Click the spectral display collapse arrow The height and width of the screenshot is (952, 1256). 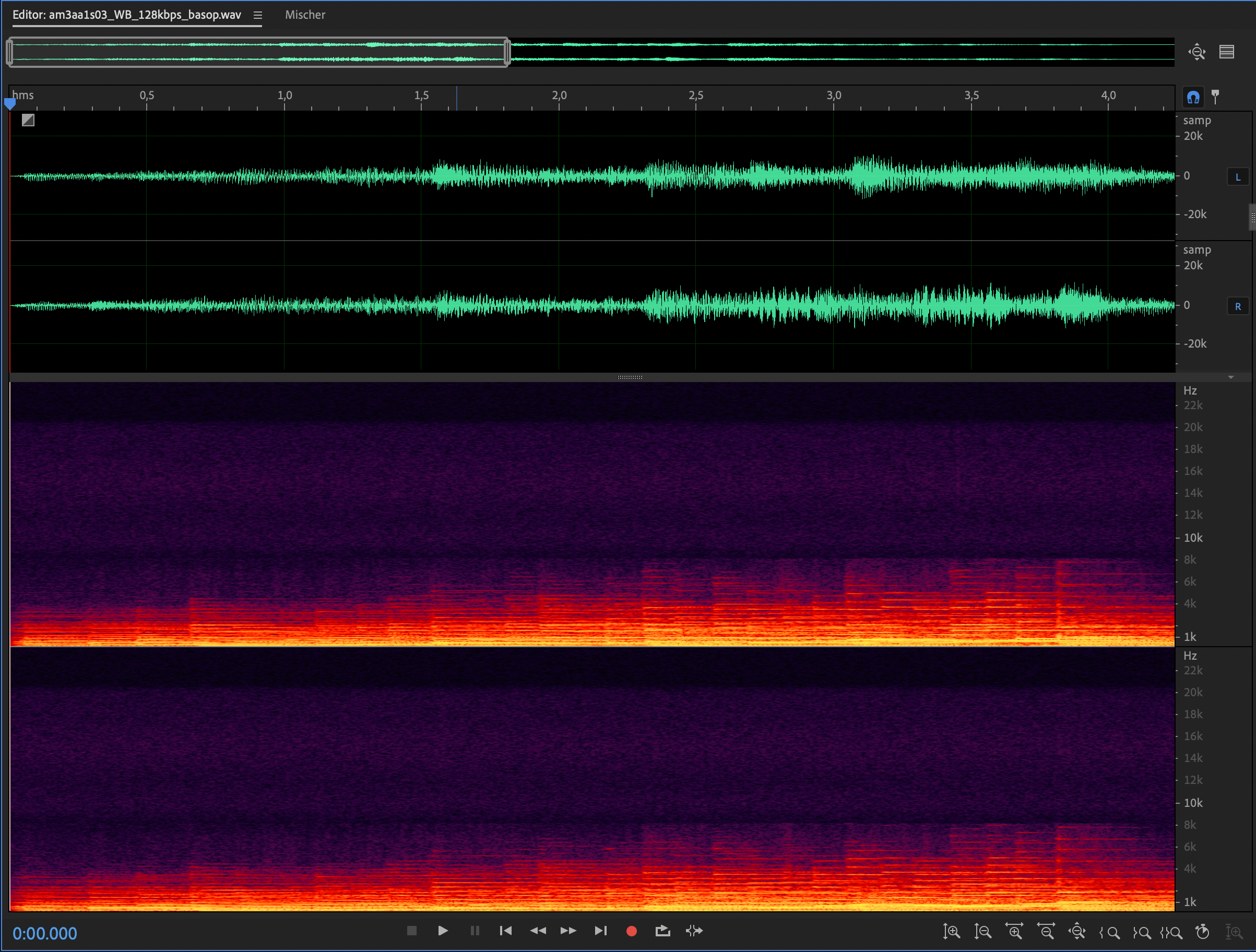(1230, 377)
